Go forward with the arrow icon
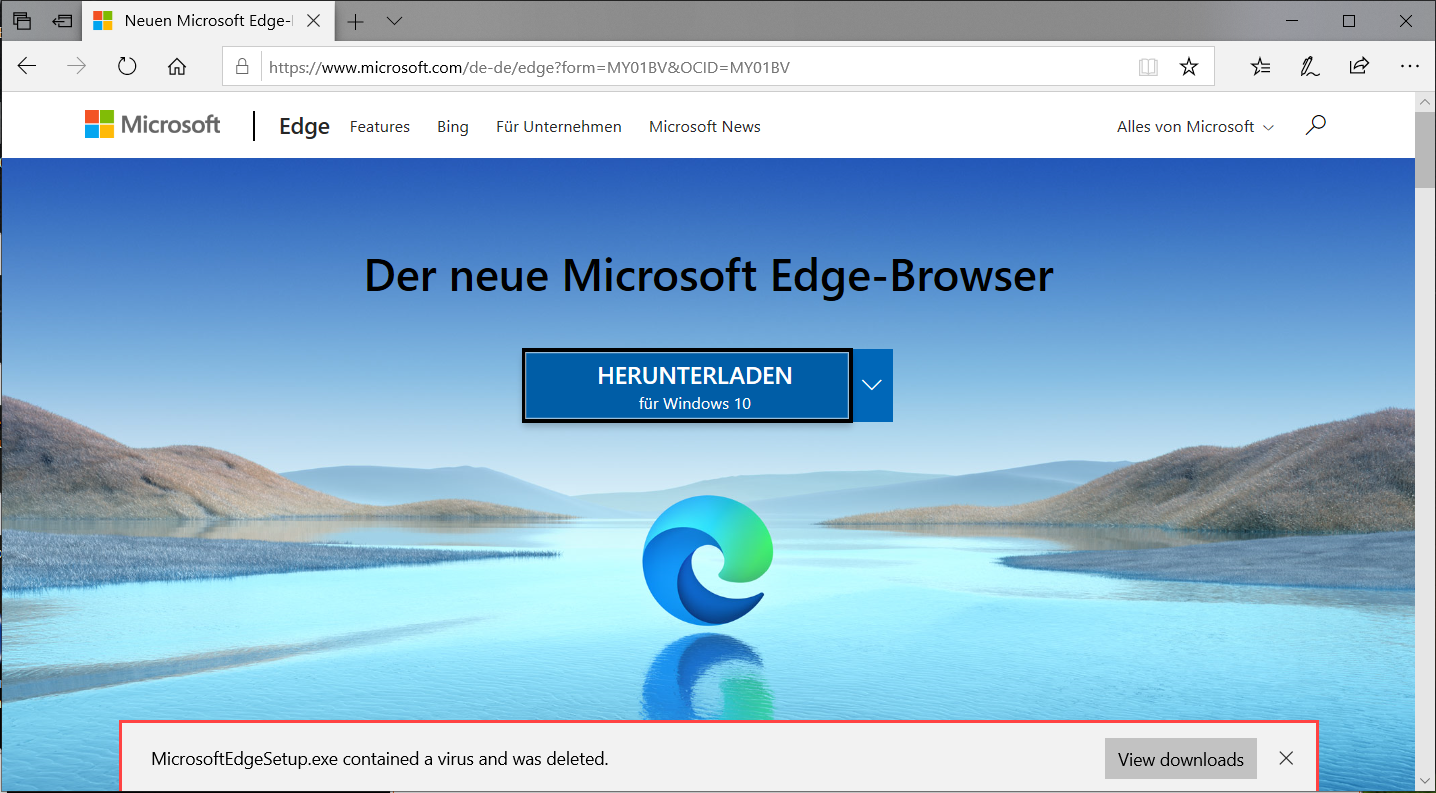 coord(76,67)
